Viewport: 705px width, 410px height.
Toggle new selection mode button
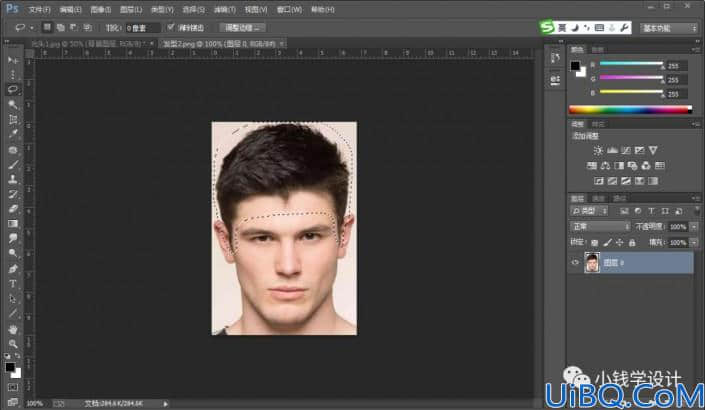(47, 27)
